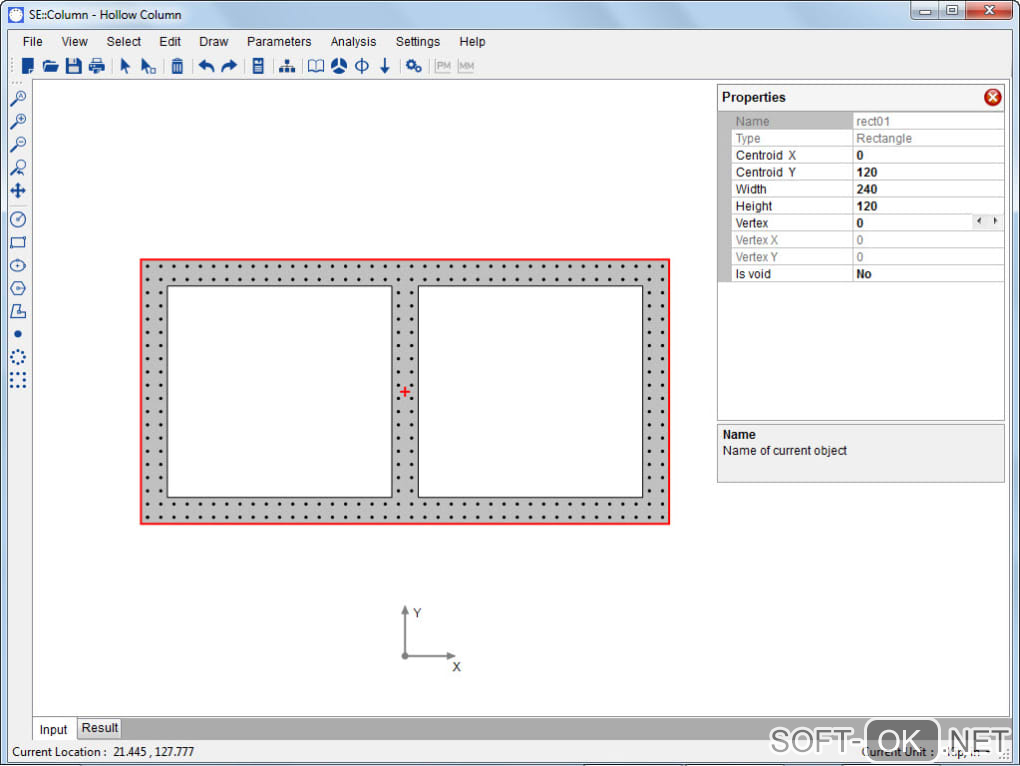Click the zoom all magnifier icon
This screenshot has width=1020, height=766.
(18, 98)
